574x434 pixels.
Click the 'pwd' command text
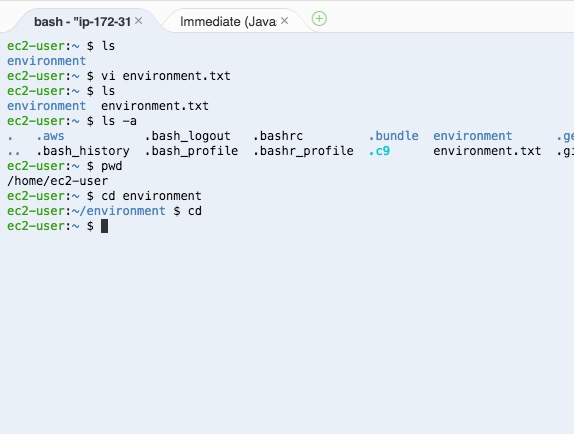[112, 166]
